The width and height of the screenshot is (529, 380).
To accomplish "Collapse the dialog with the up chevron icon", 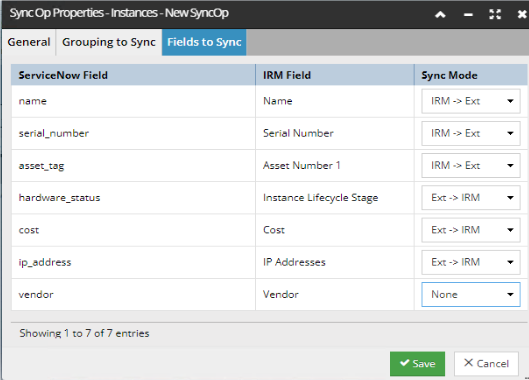I will [440, 14].
